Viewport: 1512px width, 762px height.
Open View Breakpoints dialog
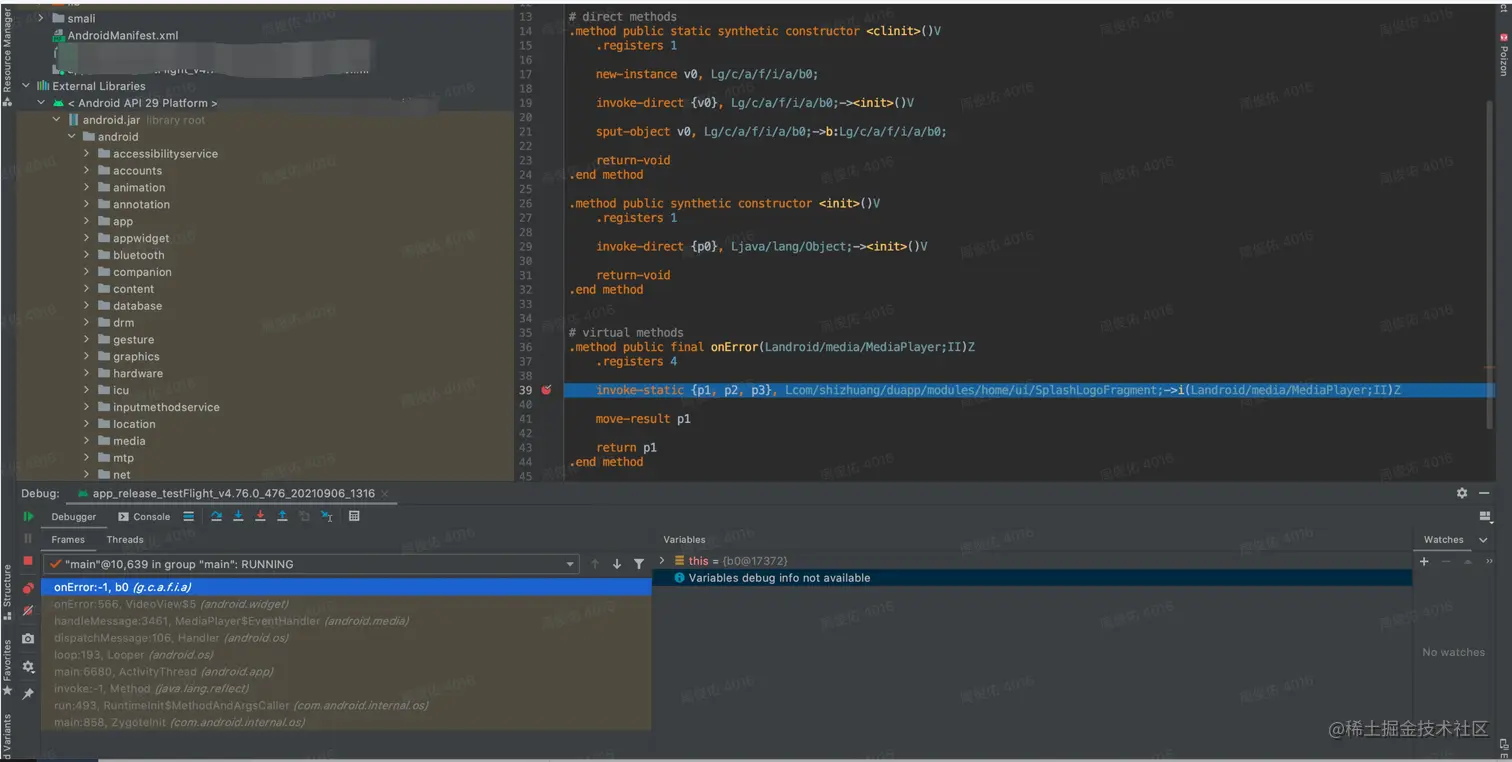[x=28, y=588]
